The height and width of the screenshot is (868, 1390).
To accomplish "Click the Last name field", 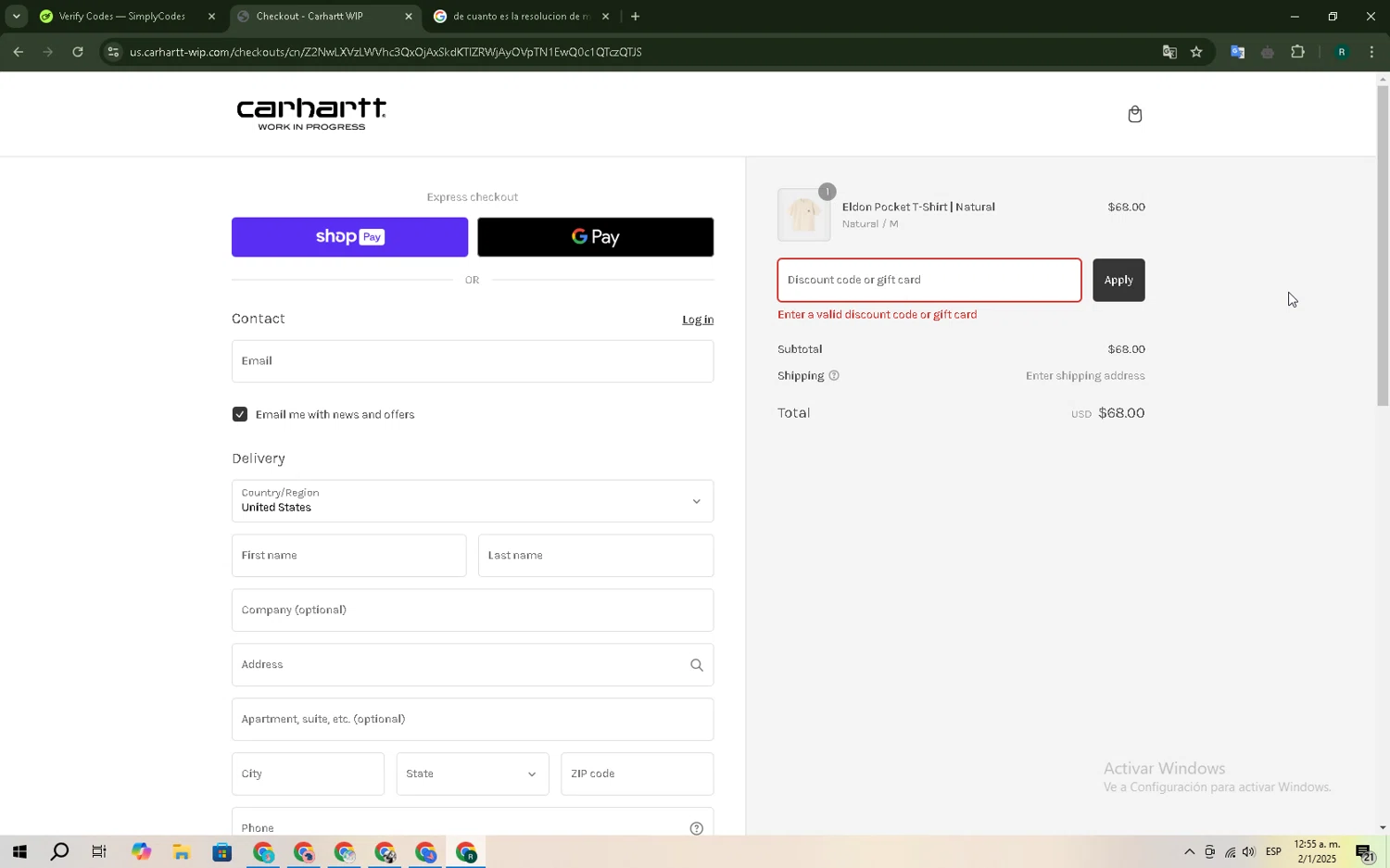I will pos(596,556).
